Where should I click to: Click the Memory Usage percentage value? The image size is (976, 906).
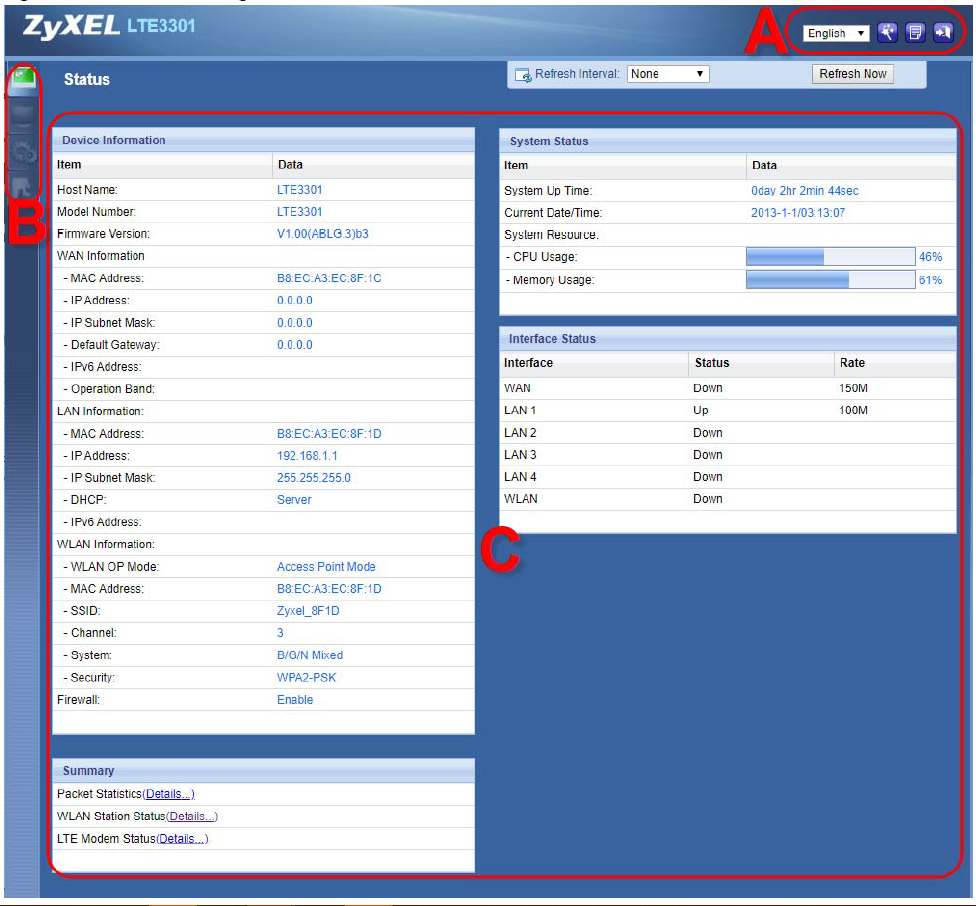pyautogui.click(x=931, y=280)
